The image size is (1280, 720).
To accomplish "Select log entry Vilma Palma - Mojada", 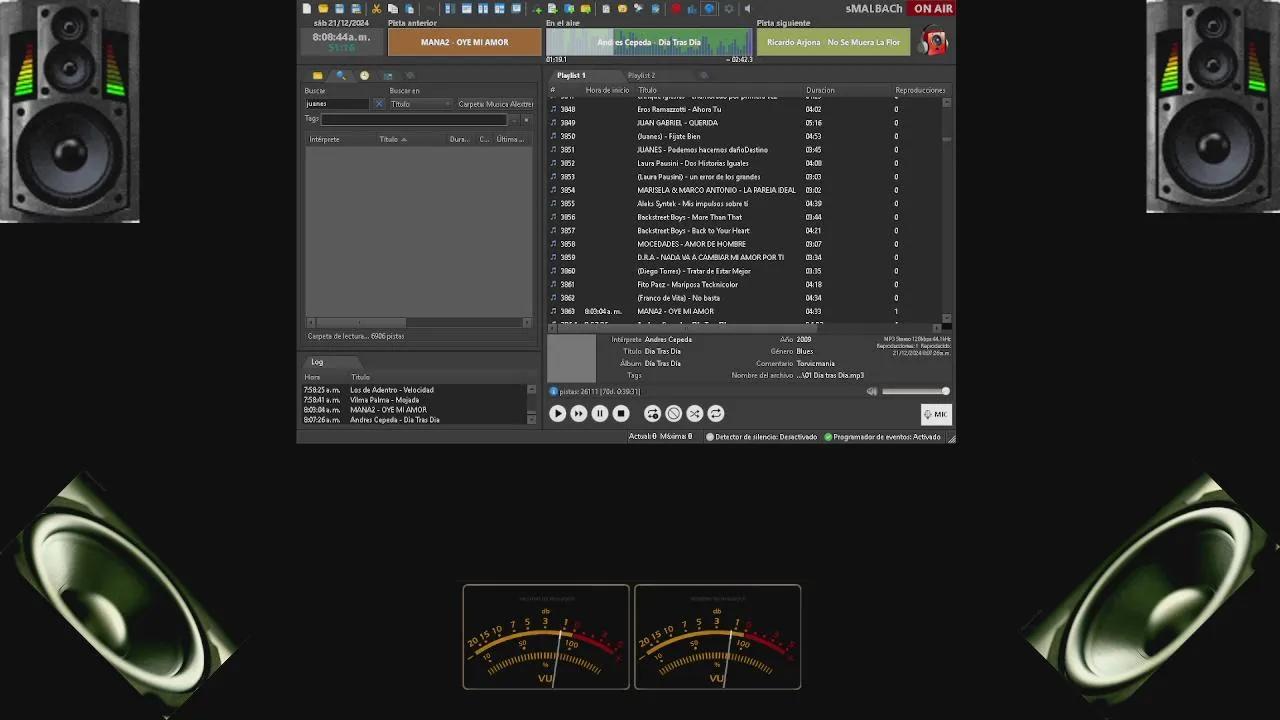I will pyautogui.click(x=414, y=400).
